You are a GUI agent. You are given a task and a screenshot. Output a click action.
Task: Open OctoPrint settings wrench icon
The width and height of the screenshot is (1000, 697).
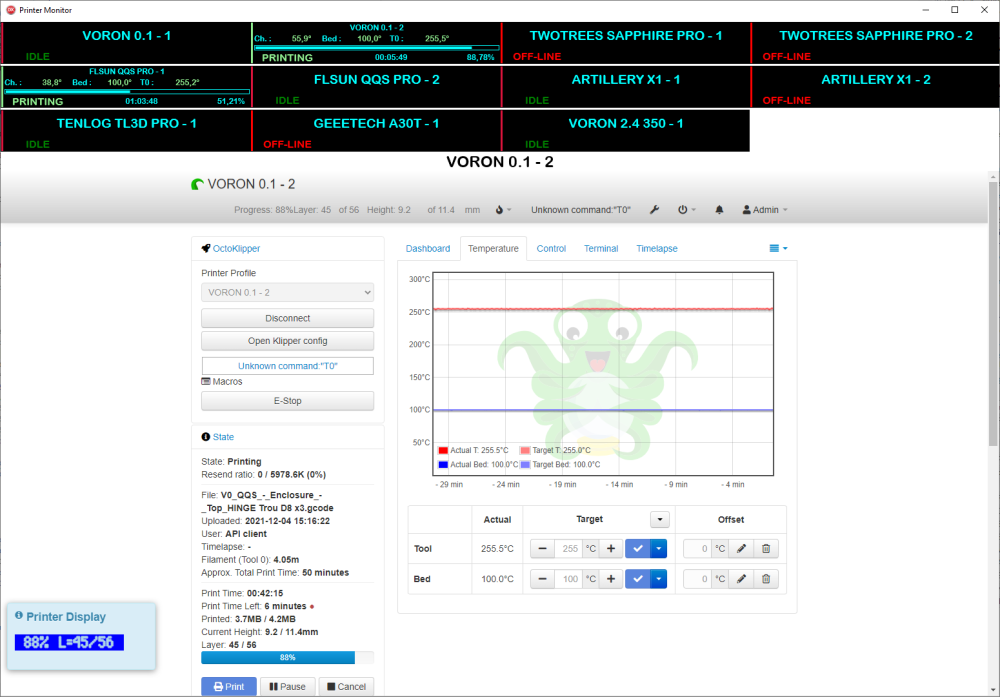[x=654, y=210]
